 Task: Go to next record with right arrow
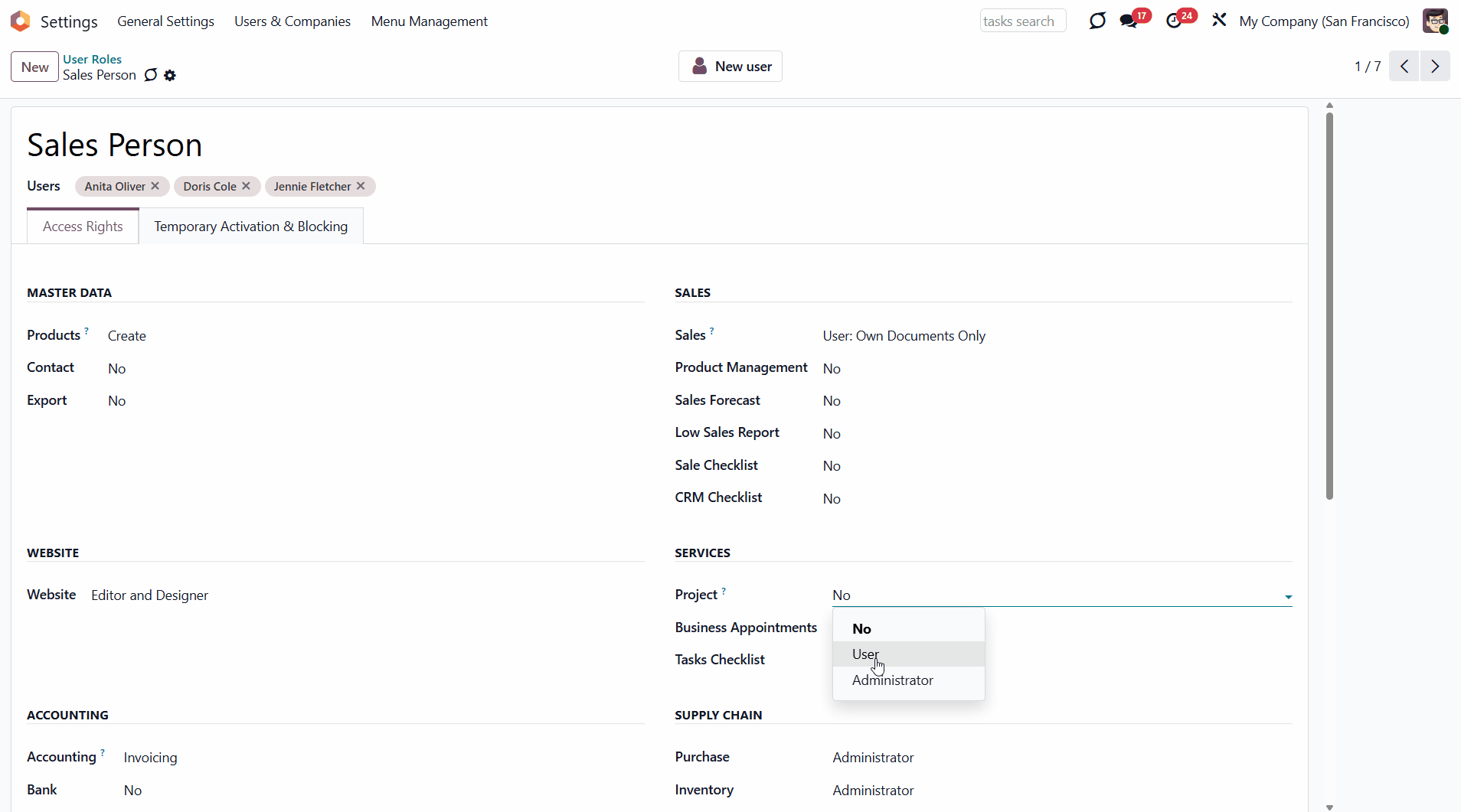click(1435, 67)
